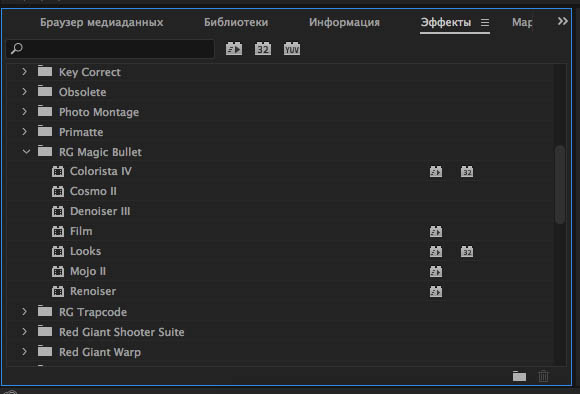Image resolution: width=580 pixels, height=394 pixels.
Task: Click accelerated badge on Film row
Action: (436, 232)
